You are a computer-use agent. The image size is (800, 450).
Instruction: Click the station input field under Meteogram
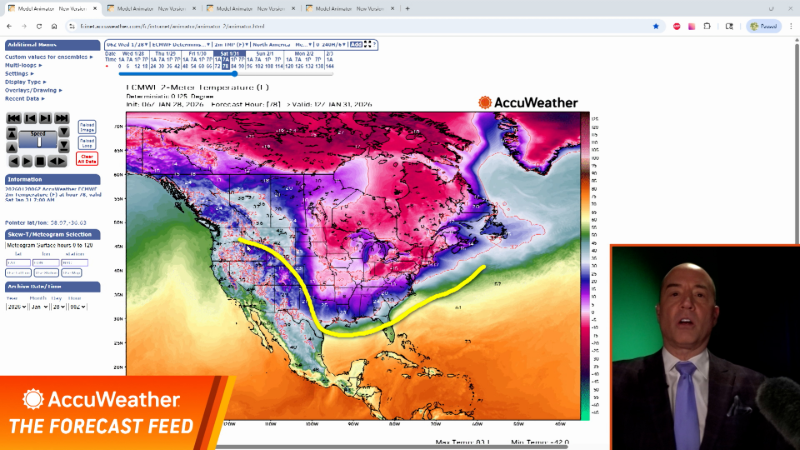(x=74, y=263)
